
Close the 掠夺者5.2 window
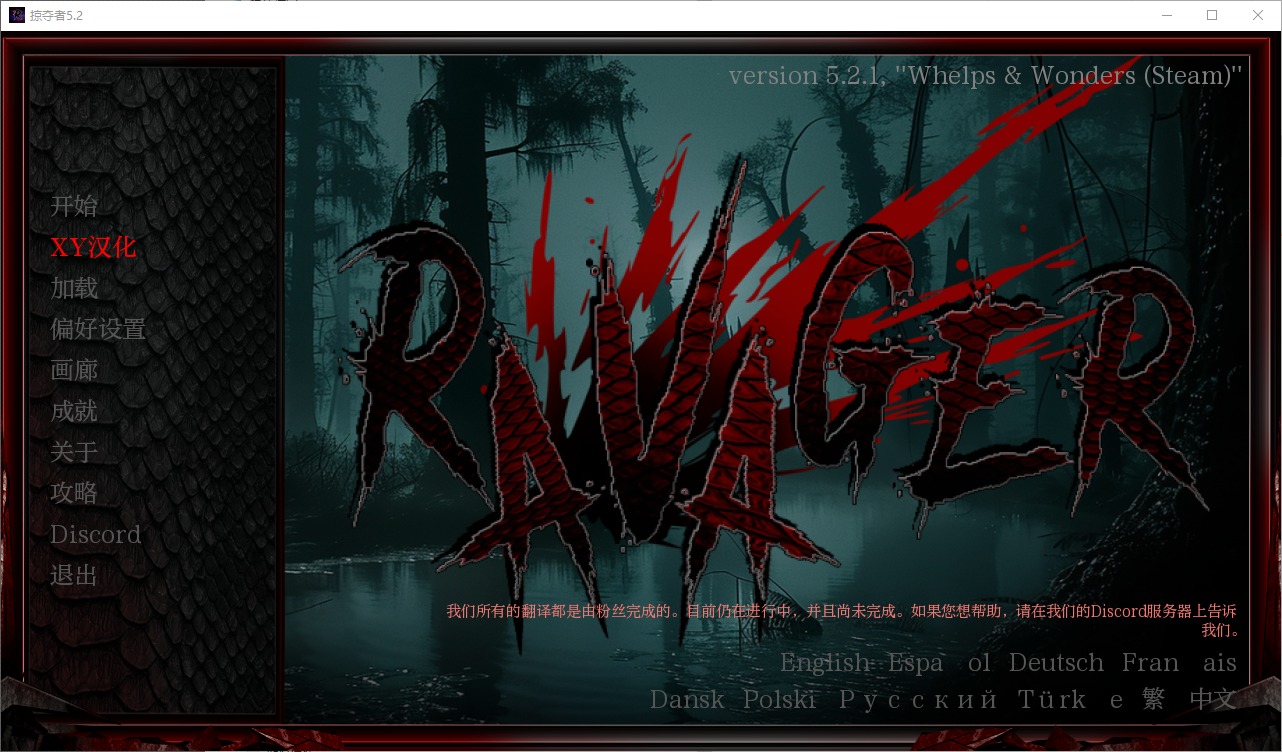(x=1258, y=15)
